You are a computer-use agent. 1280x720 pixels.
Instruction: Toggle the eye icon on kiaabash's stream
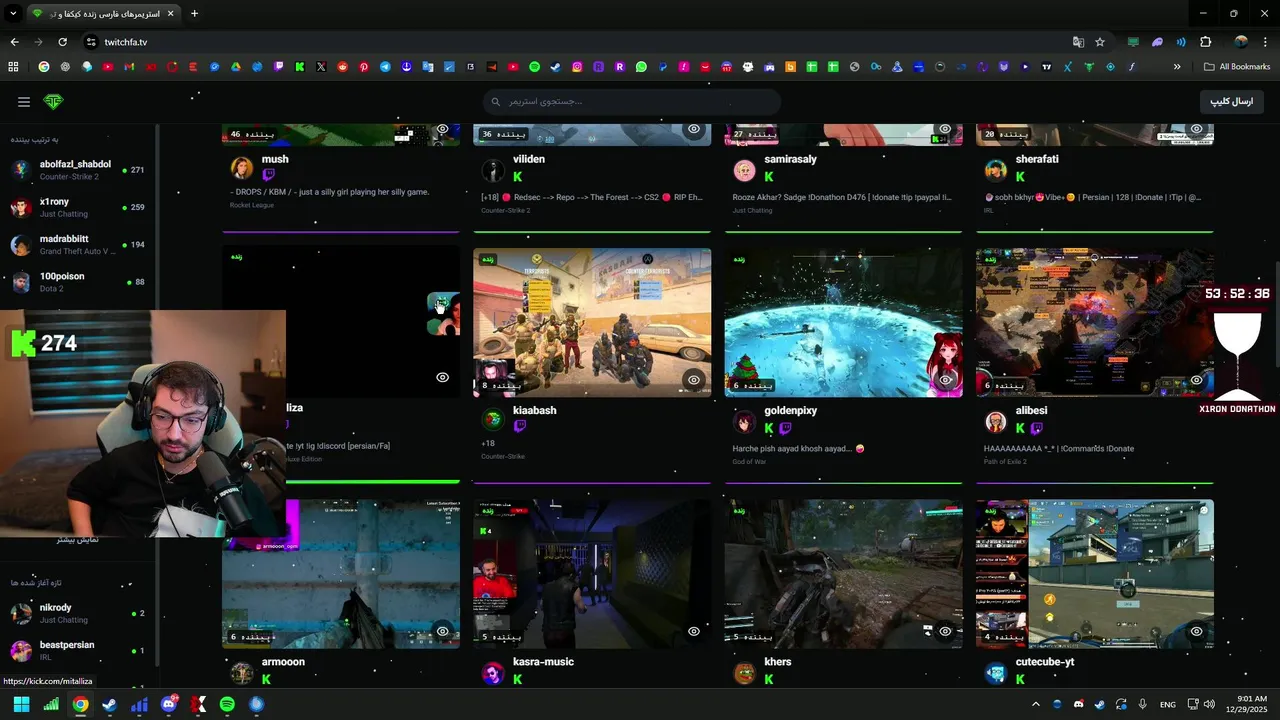[x=693, y=379]
